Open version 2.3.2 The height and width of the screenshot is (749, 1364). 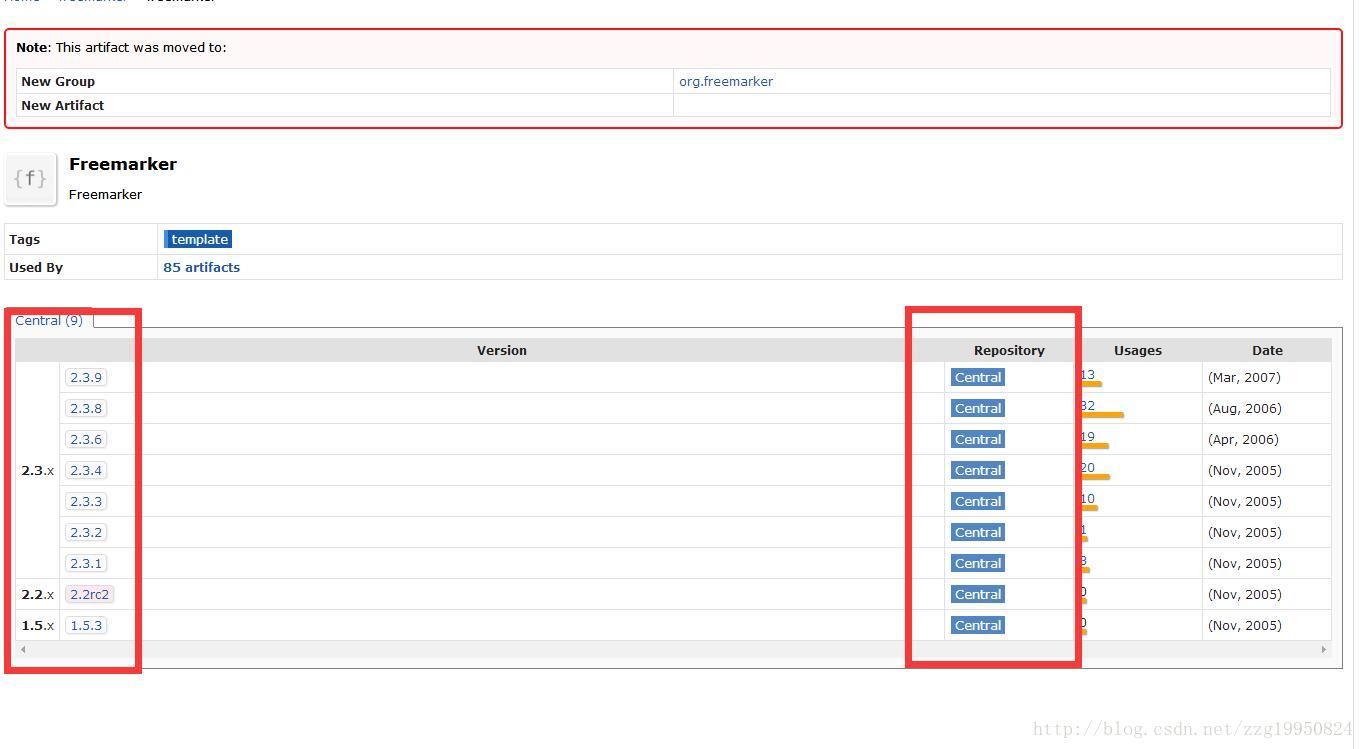click(x=86, y=532)
